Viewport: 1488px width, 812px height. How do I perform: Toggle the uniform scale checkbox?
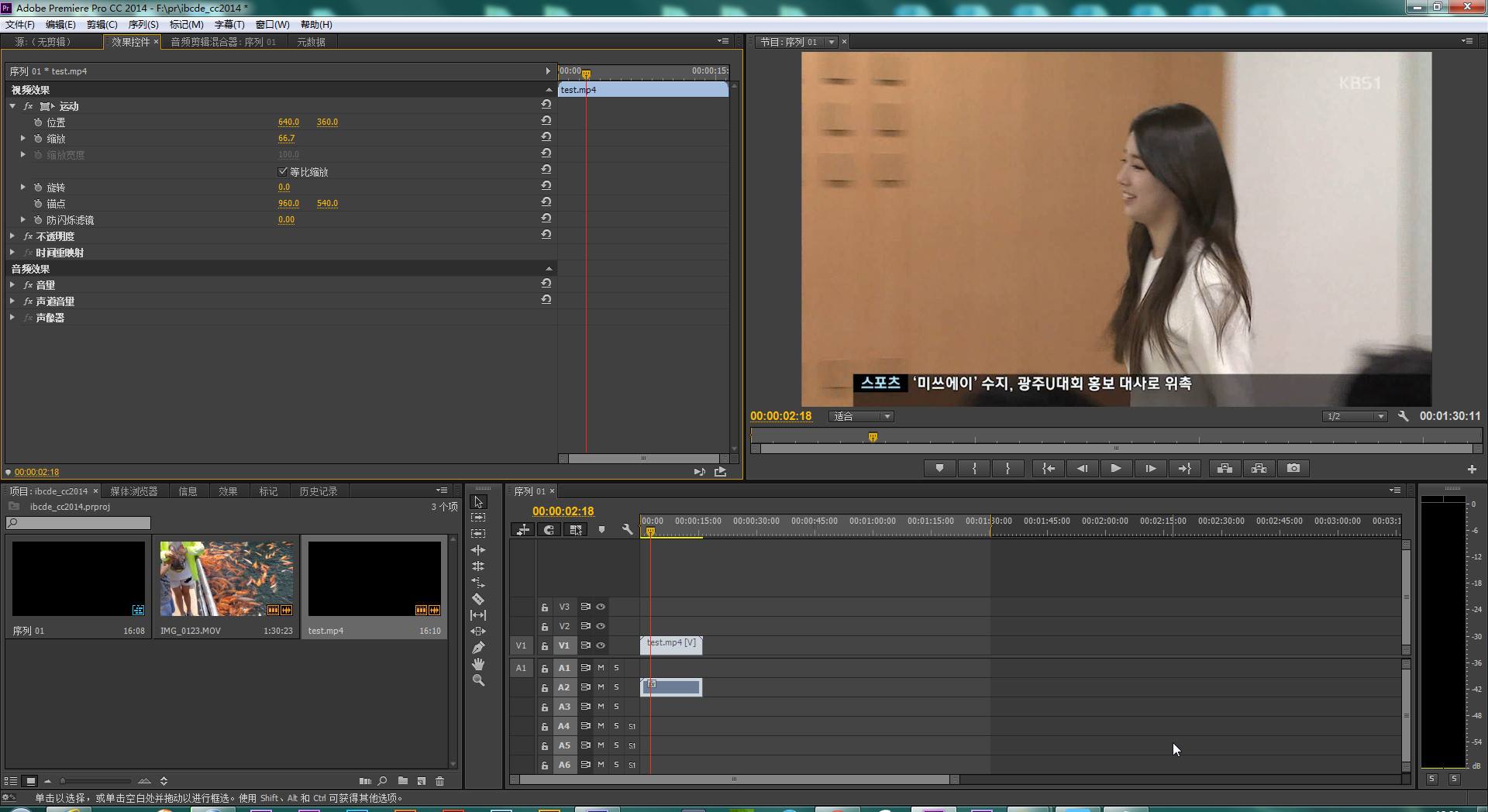tap(283, 171)
